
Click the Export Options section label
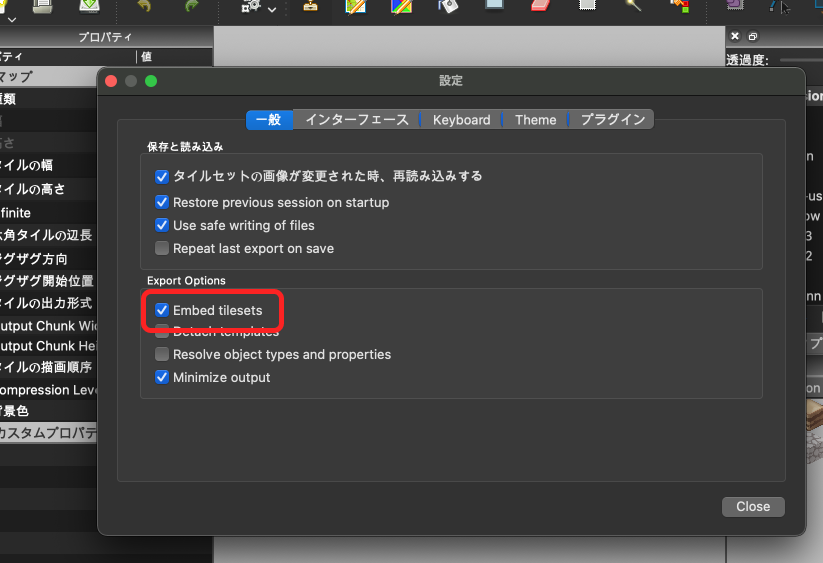point(186,281)
